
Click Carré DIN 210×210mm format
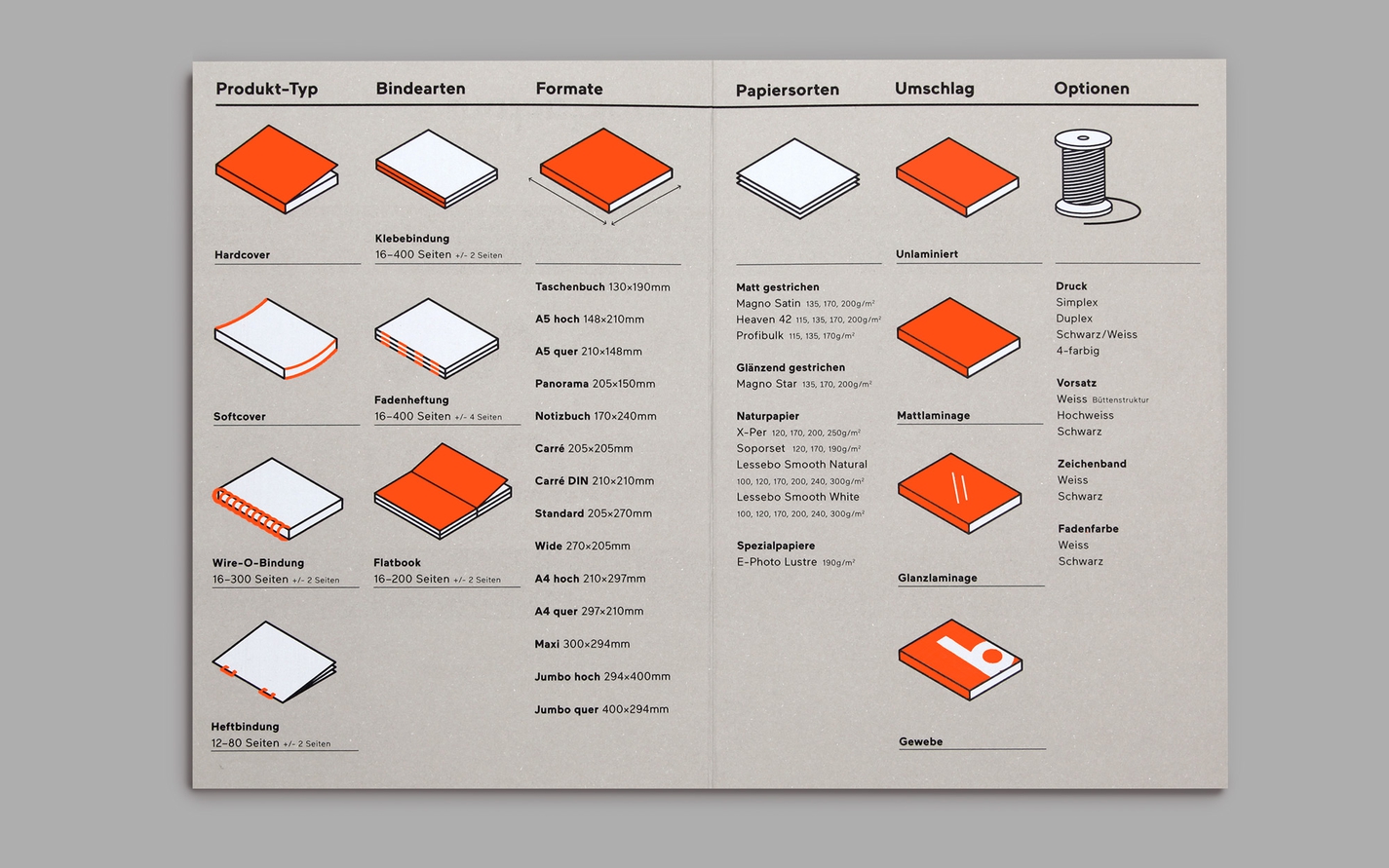[594, 481]
